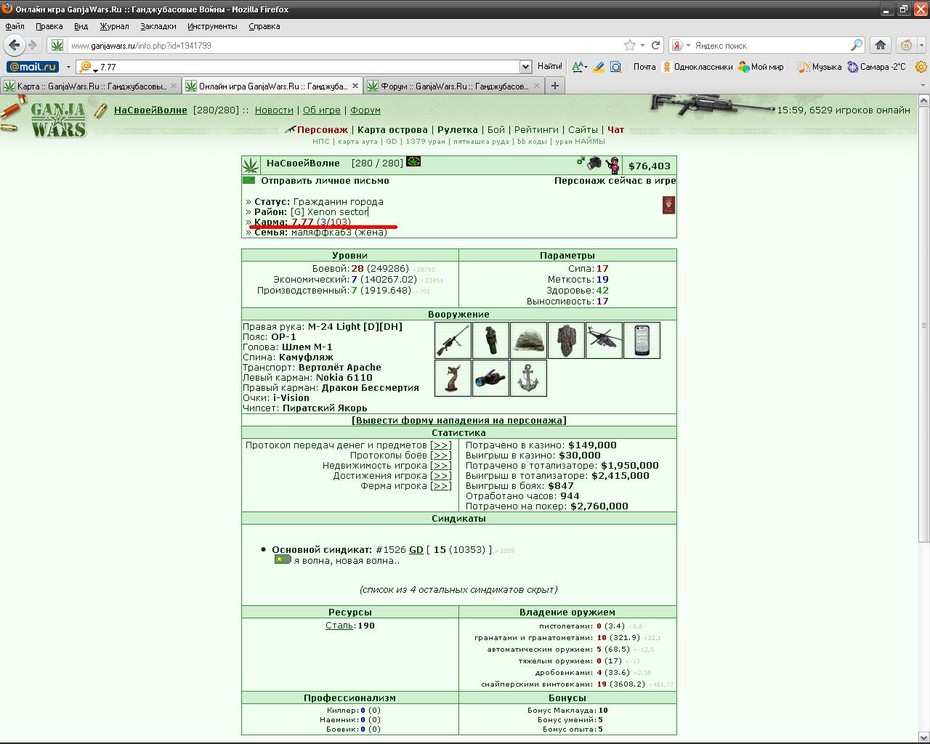Click the character avatar icon near money

pyautogui.click(x=613, y=165)
